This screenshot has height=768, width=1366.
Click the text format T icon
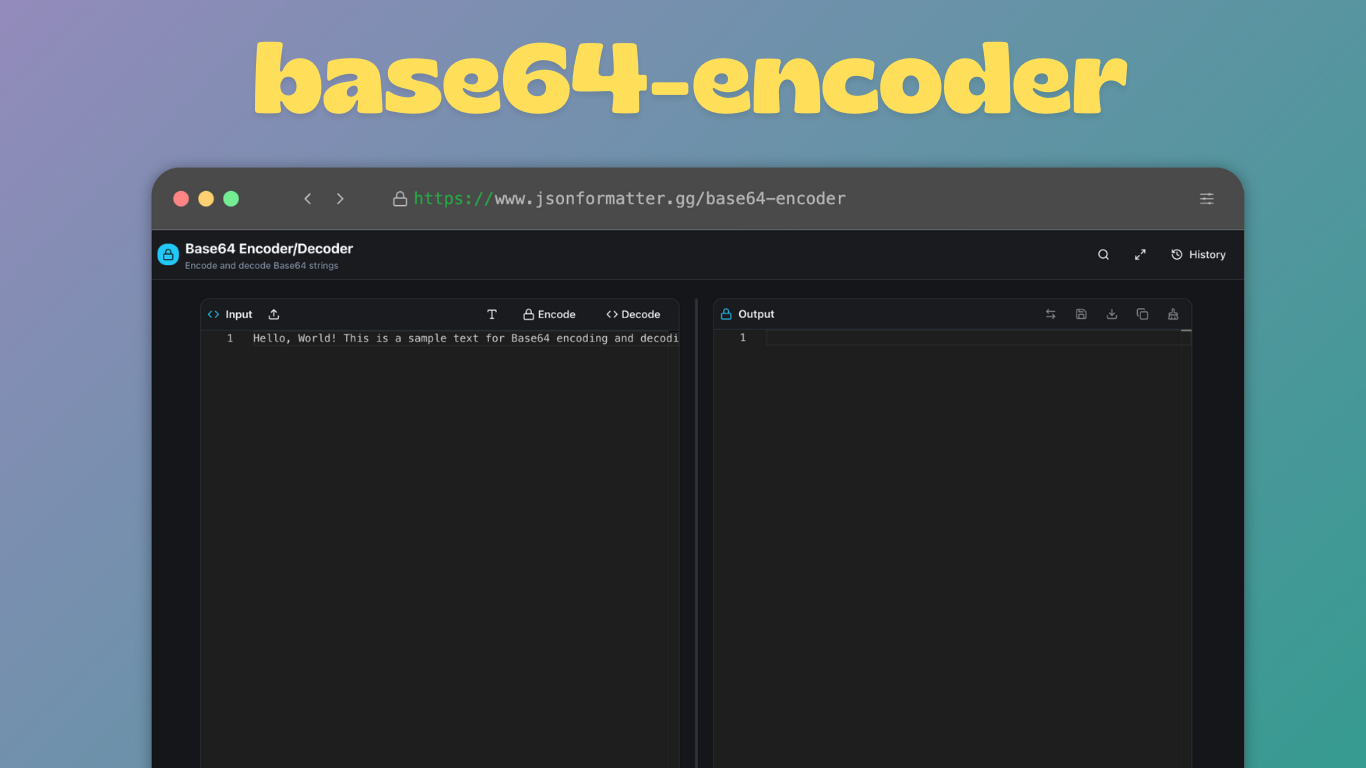(492, 314)
